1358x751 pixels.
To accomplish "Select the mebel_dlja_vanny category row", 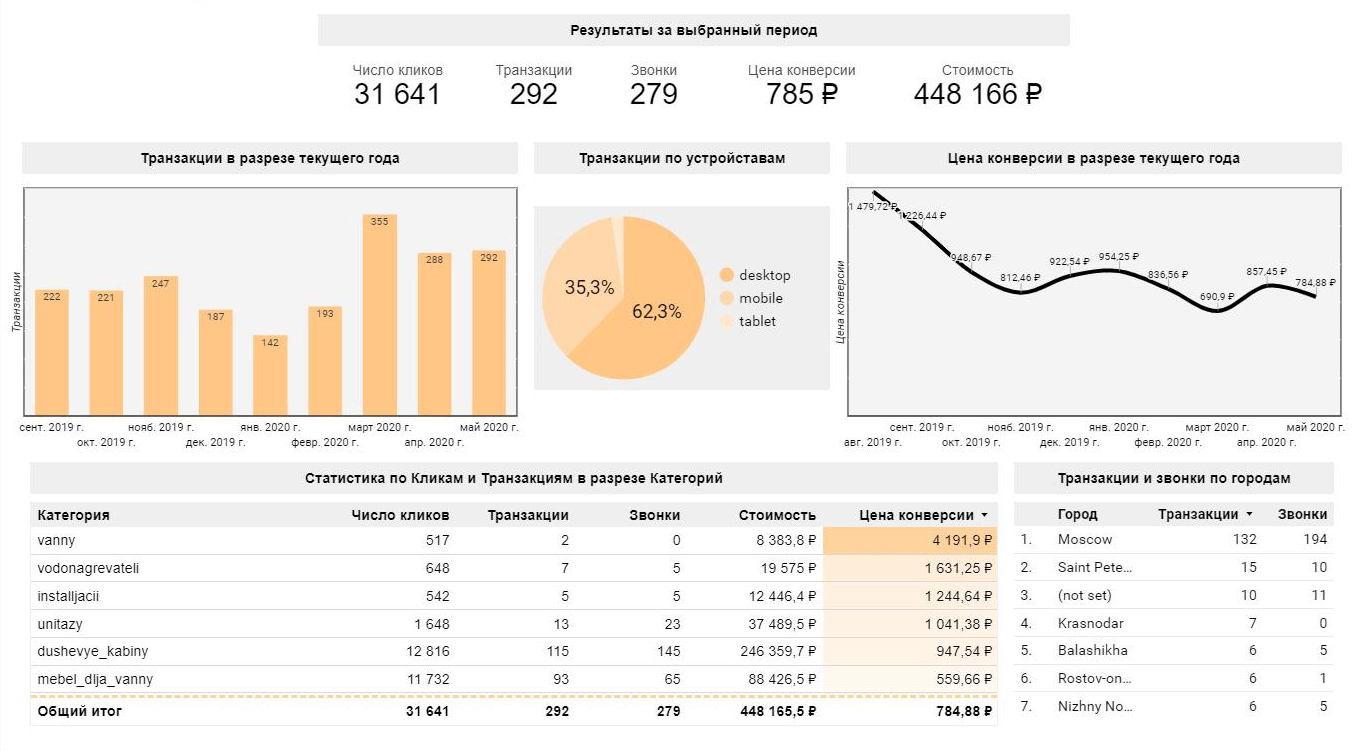I will (x=514, y=680).
